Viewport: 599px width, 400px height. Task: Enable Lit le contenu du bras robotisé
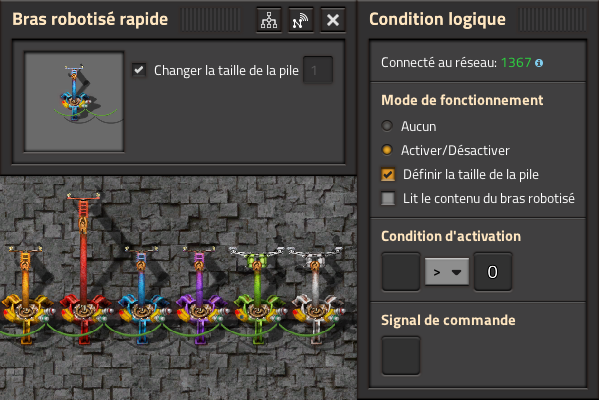click(388, 198)
